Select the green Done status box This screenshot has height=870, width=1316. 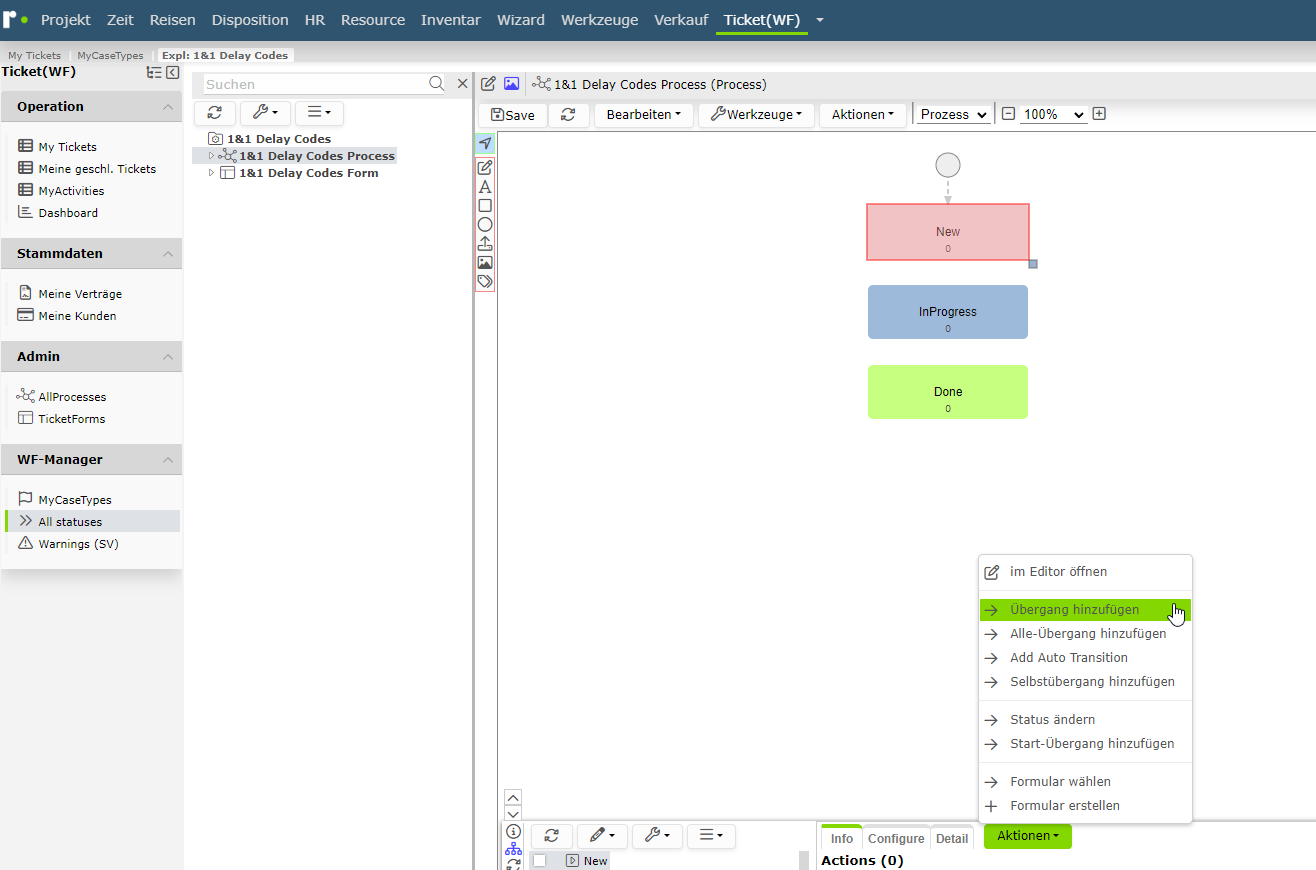tap(948, 392)
